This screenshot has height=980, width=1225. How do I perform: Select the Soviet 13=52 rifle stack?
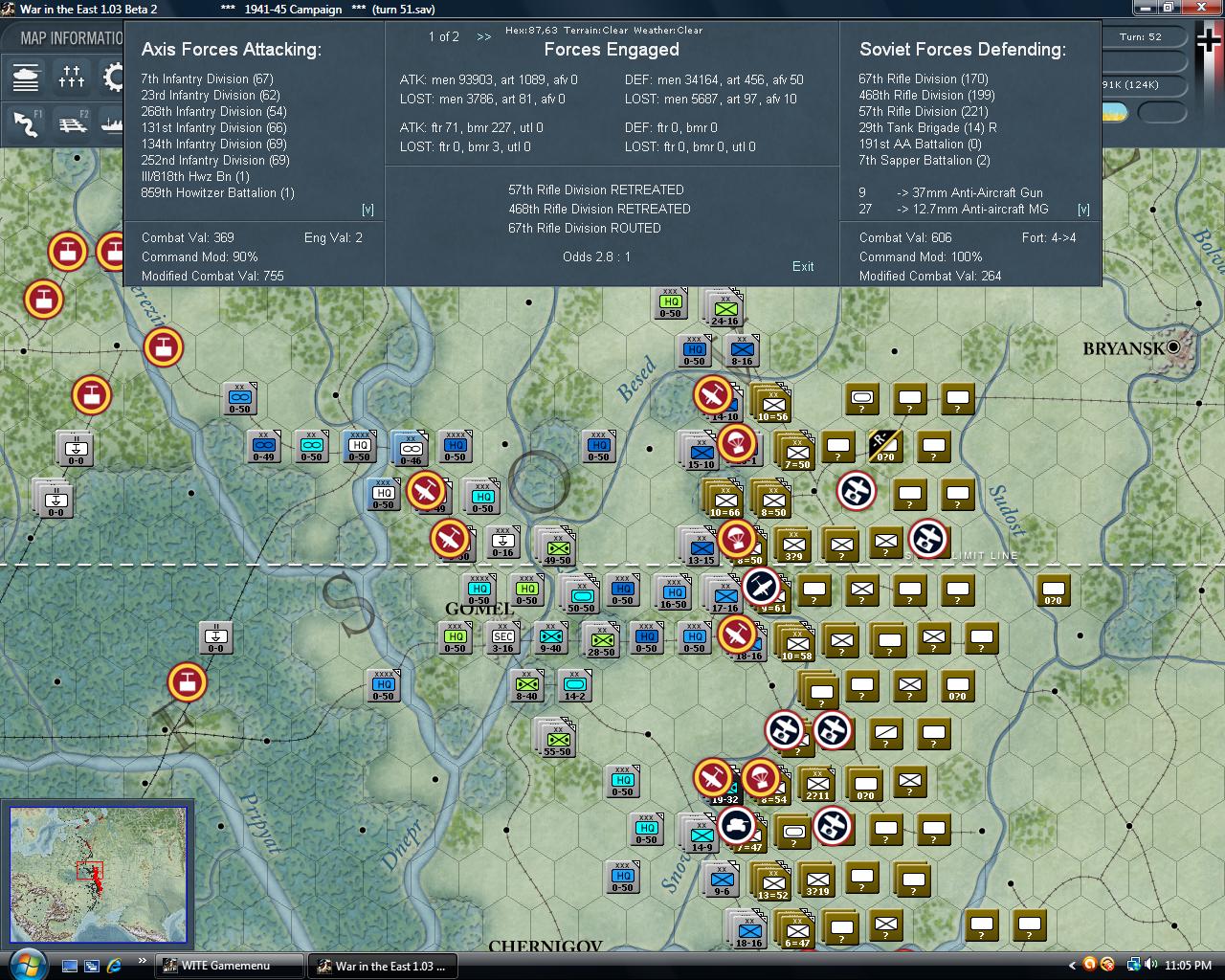(x=771, y=882)
